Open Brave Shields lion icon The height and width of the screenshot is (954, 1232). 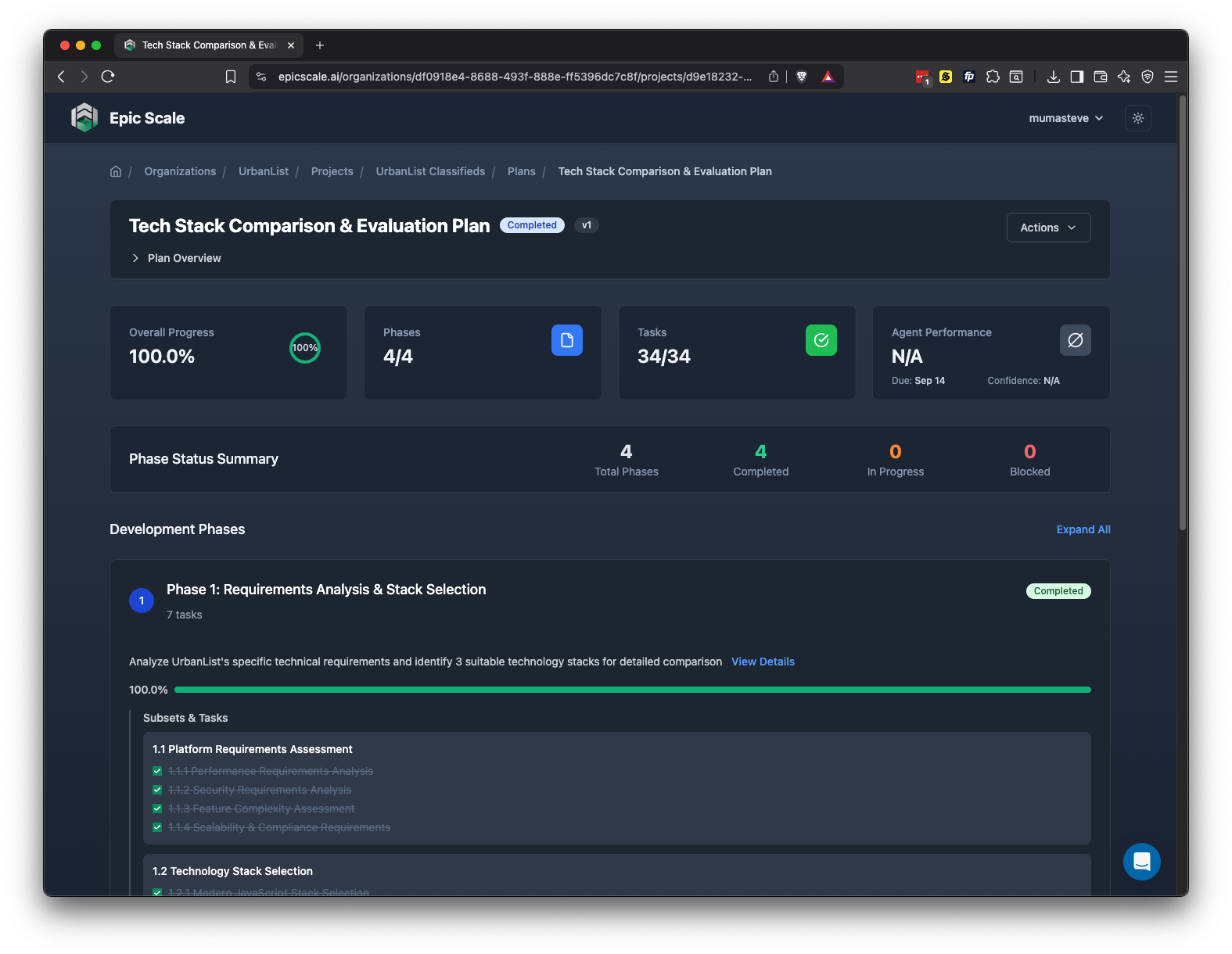coord(802,77)
